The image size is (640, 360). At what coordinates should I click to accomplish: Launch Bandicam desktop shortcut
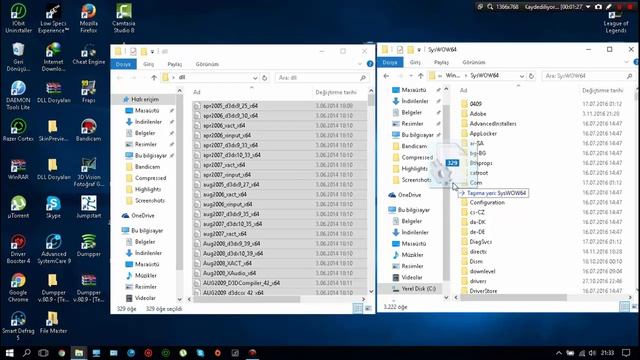click(89, 130)
